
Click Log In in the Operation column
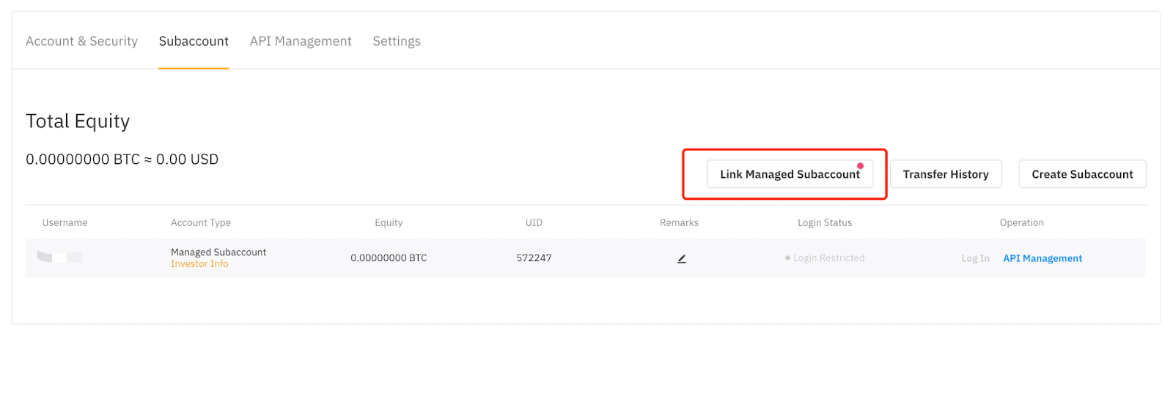pos(975,258)
